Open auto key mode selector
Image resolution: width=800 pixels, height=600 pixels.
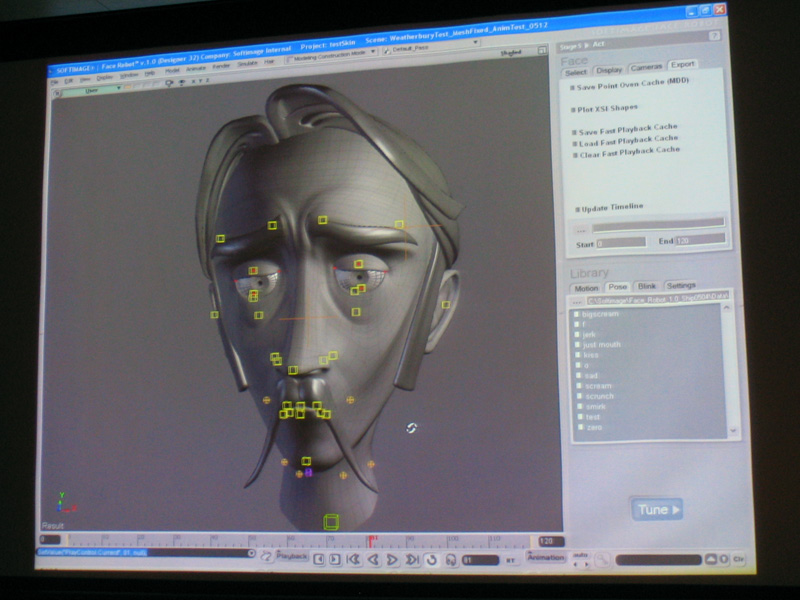click(581, 555)
